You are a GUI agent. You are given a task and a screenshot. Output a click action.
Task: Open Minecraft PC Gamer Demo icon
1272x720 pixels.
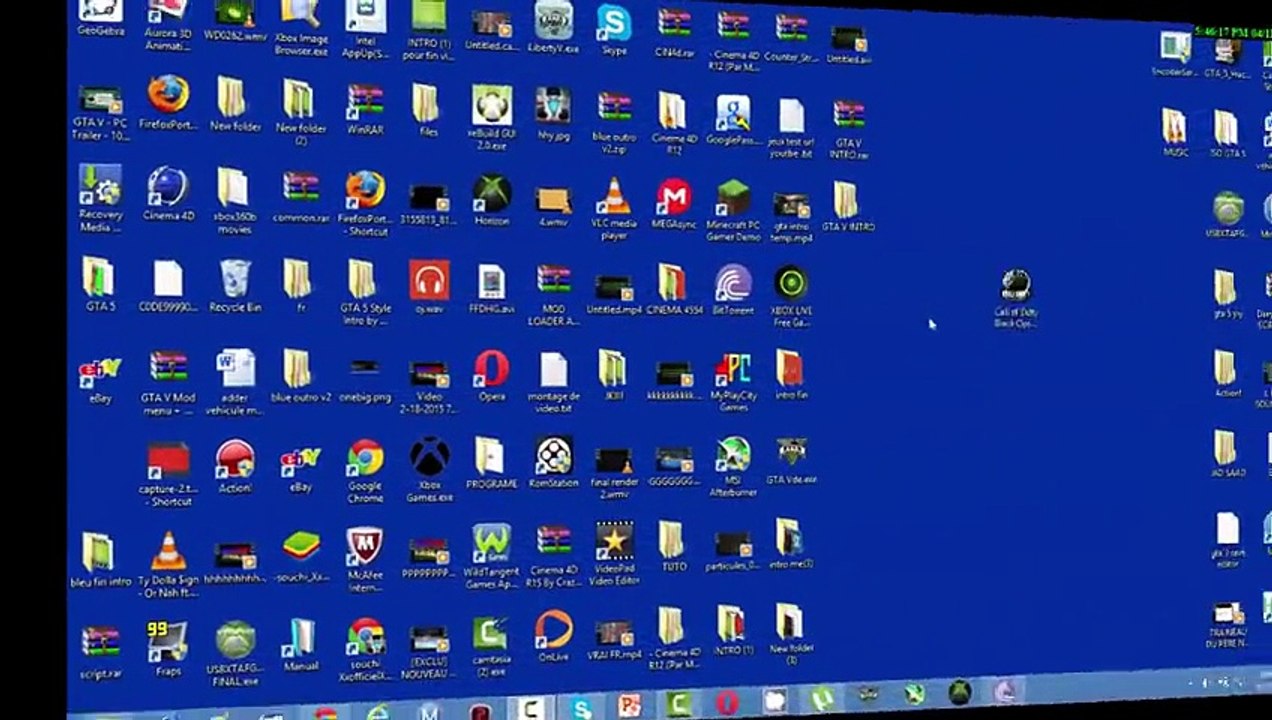[x=734, y=209]
